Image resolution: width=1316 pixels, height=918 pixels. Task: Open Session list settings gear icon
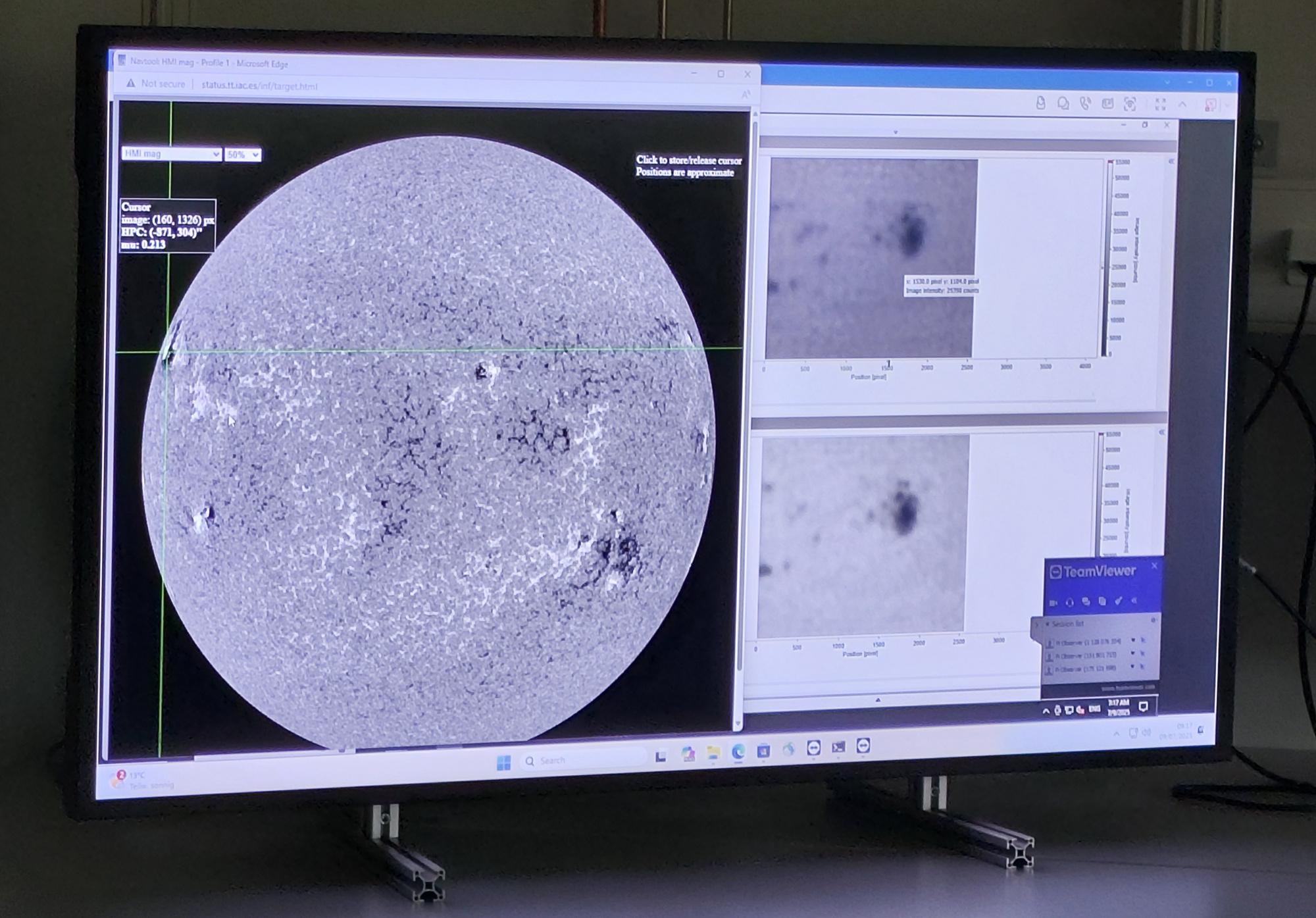(x=1152, y=621)
